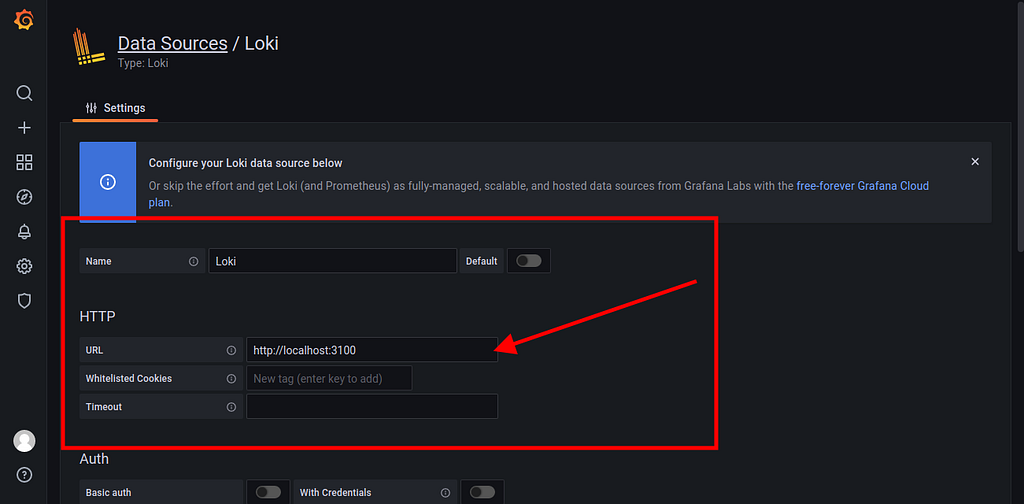
Task: Click the info icon next to URL
Action: 231,351
